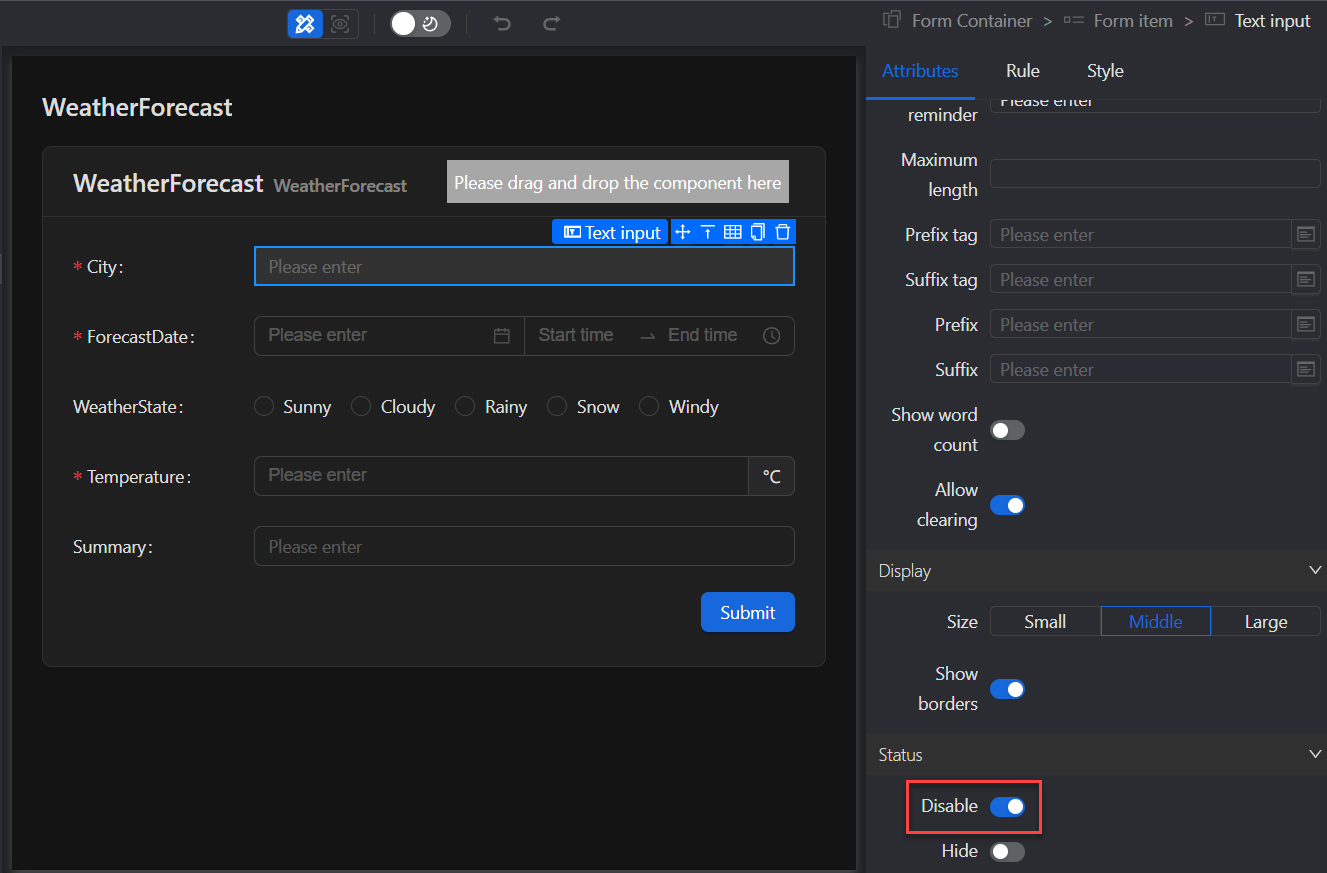Set size to Middle
Viewport: 1327px width, 873px height.
click(1156, 621)
